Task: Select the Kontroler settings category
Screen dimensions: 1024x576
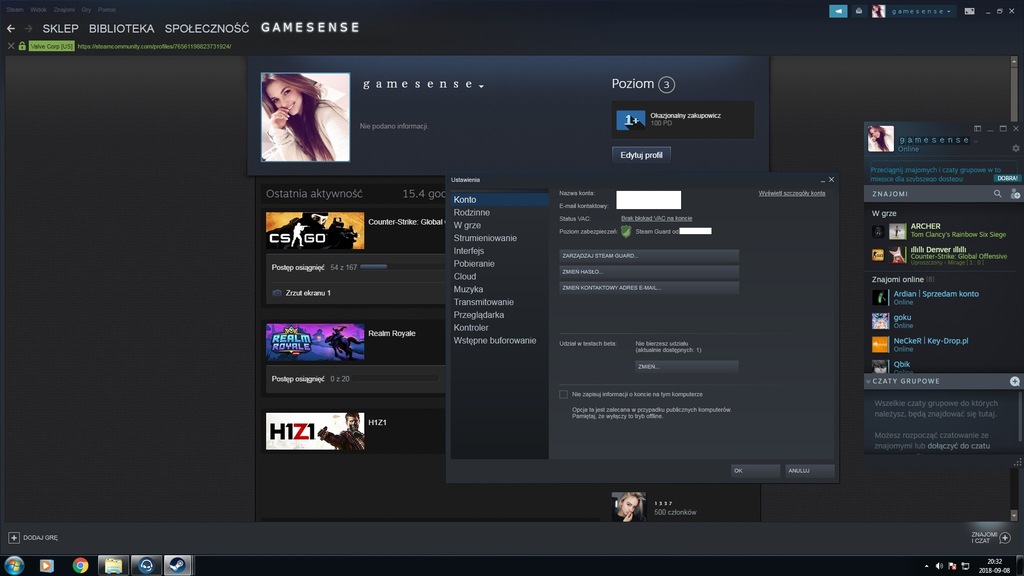Action: (500, 328)
